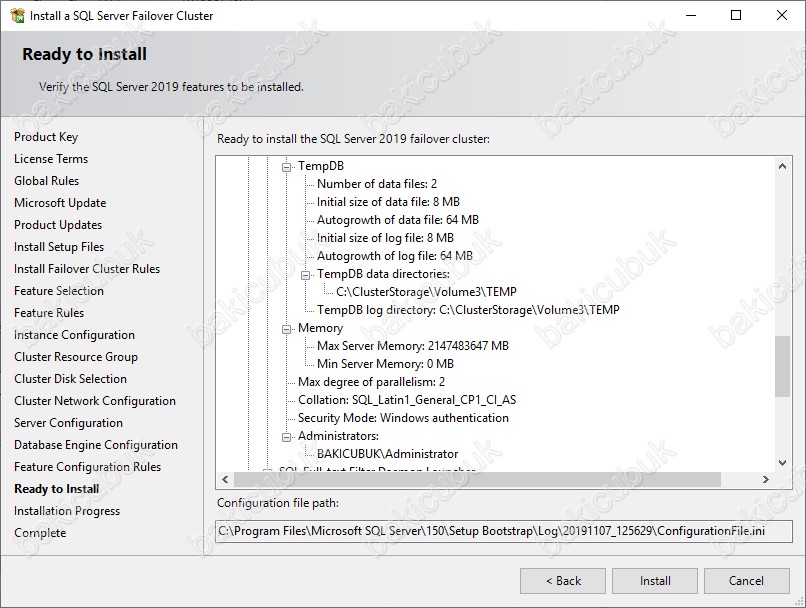This screenshot has height=608, width=806.
Task: Open Cluster Network Configuration step
Action: point(95,401)
